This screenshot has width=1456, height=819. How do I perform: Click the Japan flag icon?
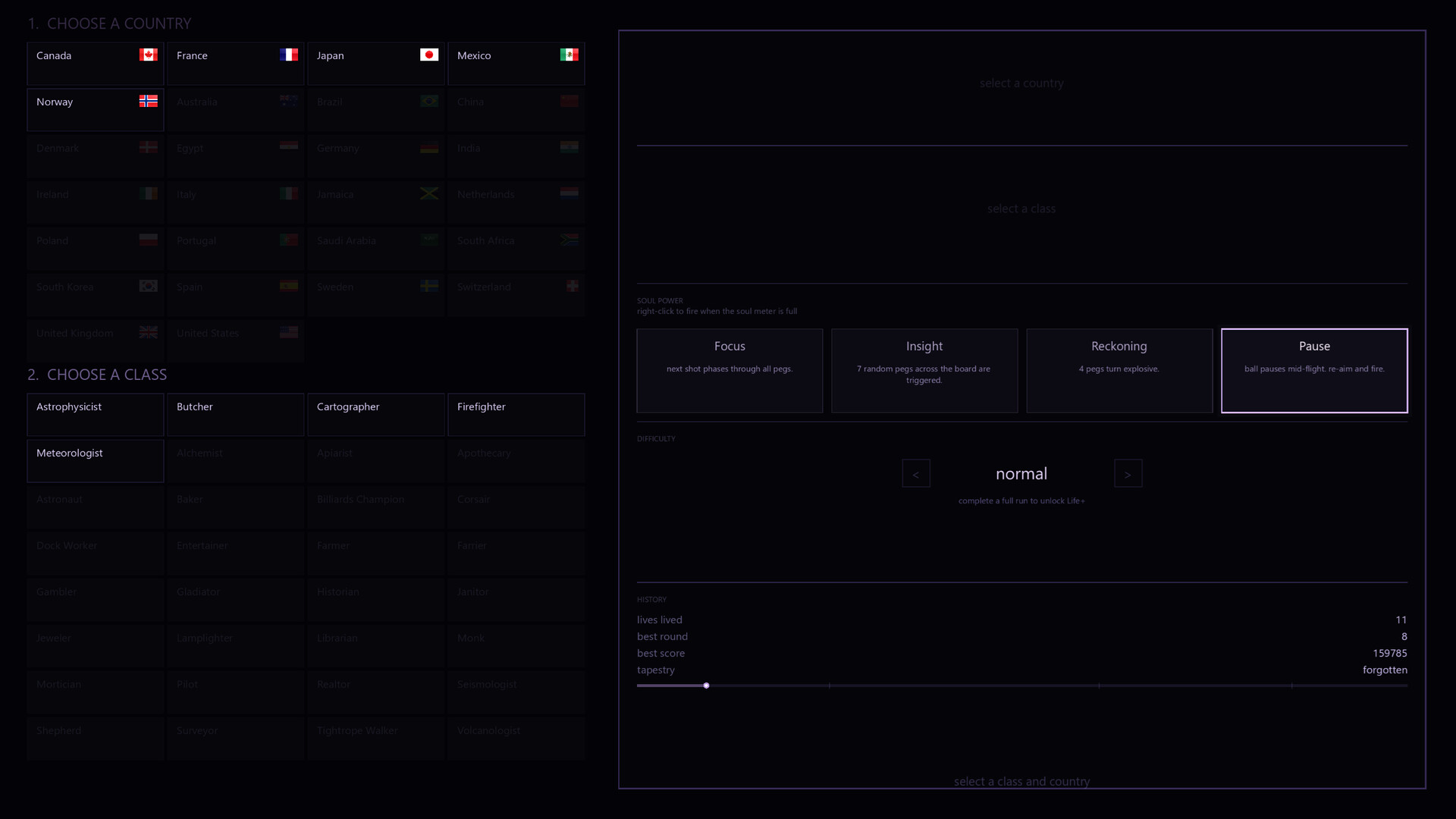(429, 55)
